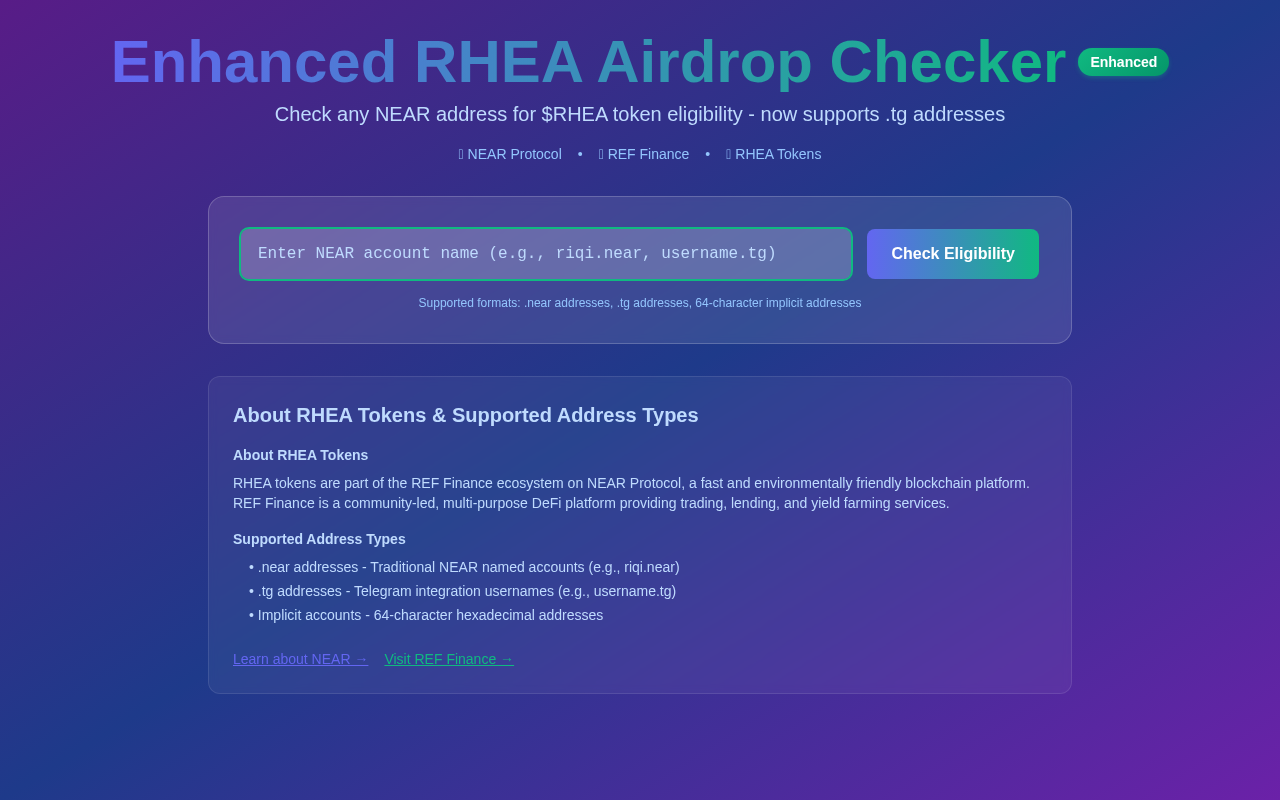Follow the Visit REF Finance link
1280x800 pixels.
pos(449,659)
